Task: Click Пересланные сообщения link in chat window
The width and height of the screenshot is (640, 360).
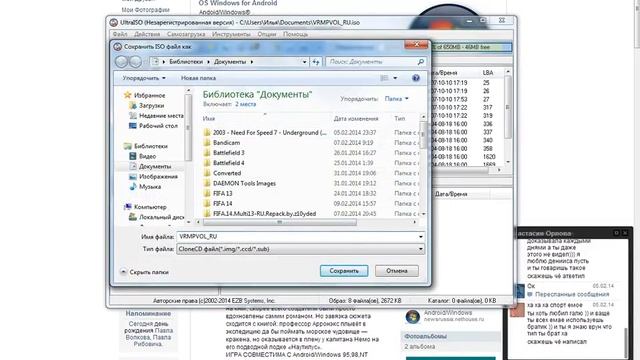Action: pos(572,294)
